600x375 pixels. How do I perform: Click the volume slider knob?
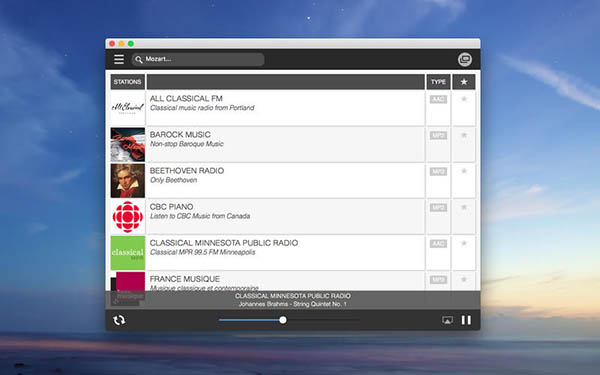pos(283,320)
